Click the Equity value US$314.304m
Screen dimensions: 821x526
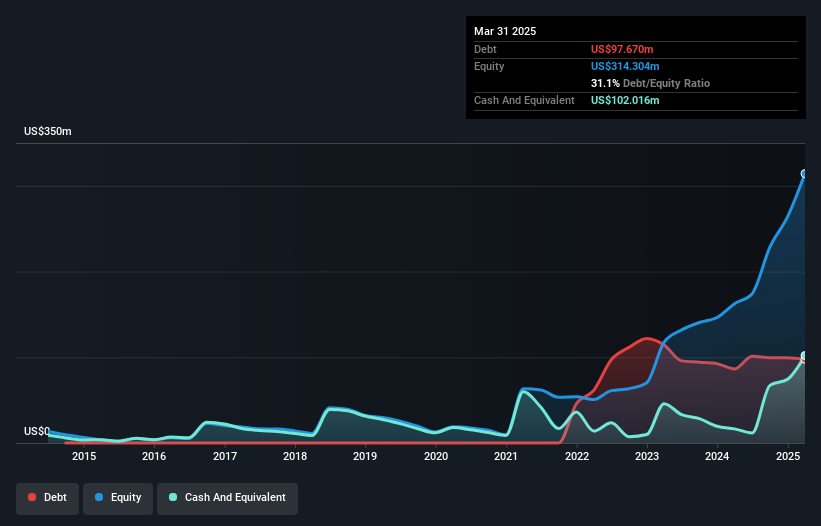tap(625, 66)
